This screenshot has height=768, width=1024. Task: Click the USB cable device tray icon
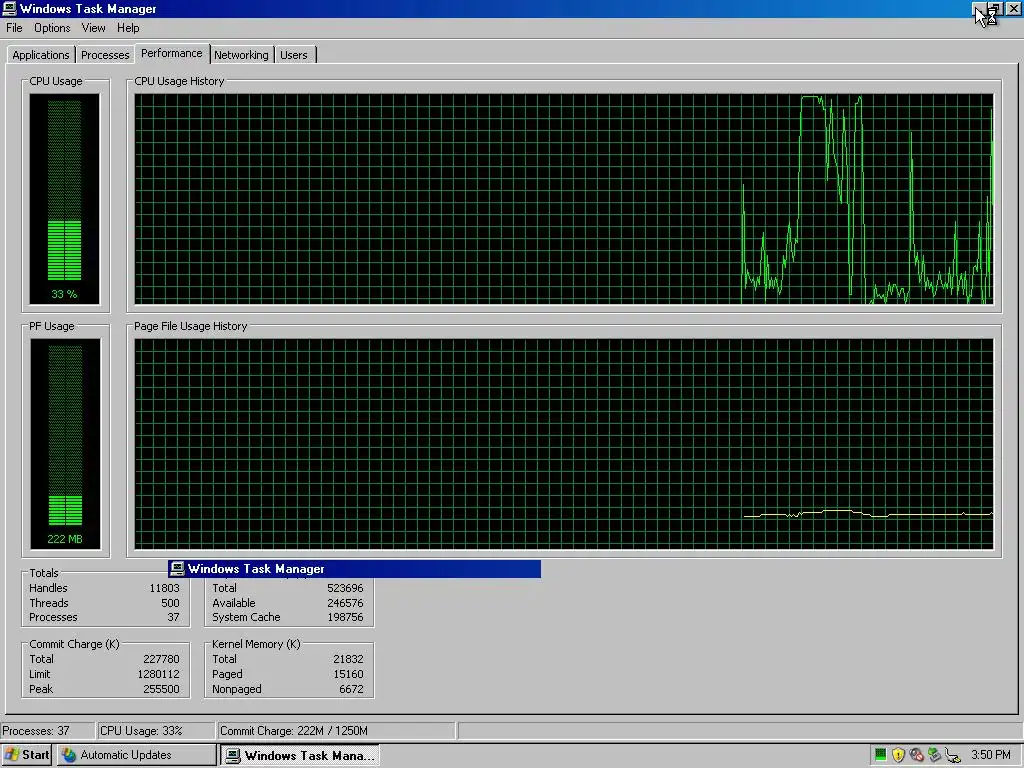tap(953, 756)
